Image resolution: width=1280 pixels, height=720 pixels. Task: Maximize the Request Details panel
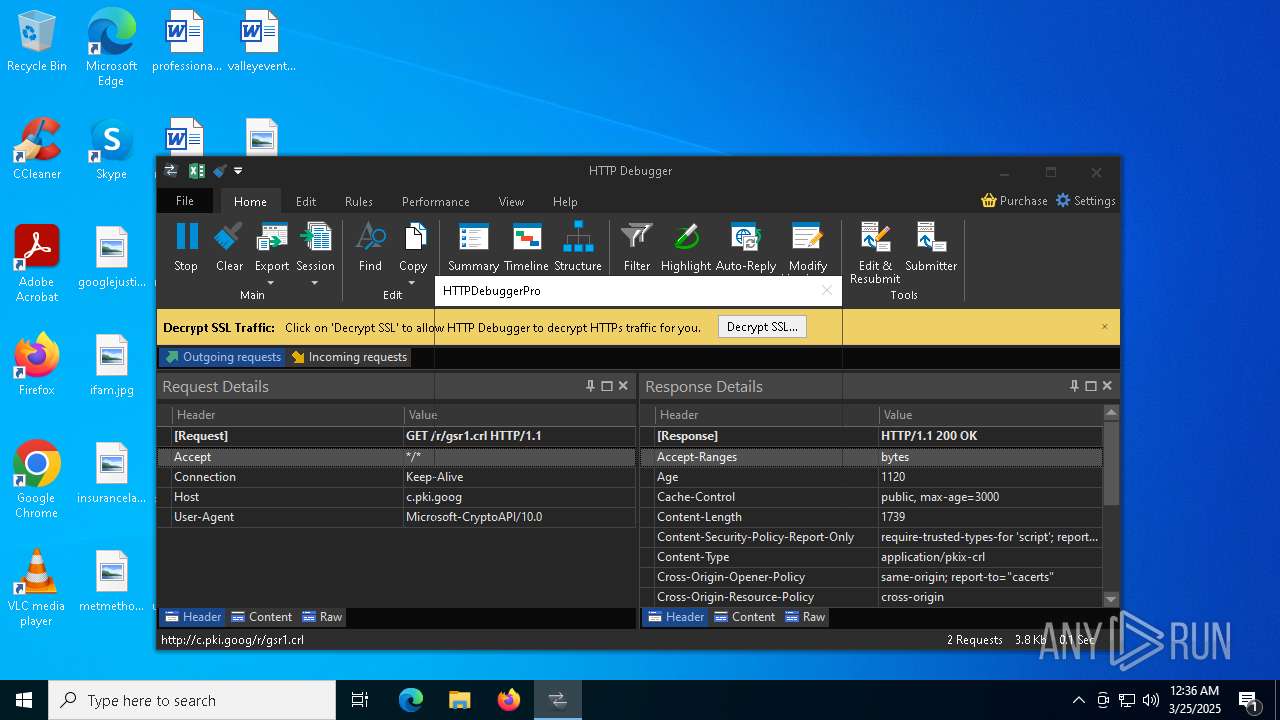607,386
